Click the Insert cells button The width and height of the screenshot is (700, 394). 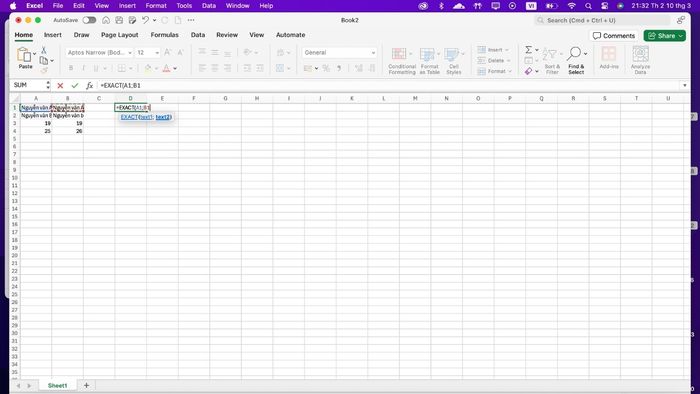(x=493, y=50)
